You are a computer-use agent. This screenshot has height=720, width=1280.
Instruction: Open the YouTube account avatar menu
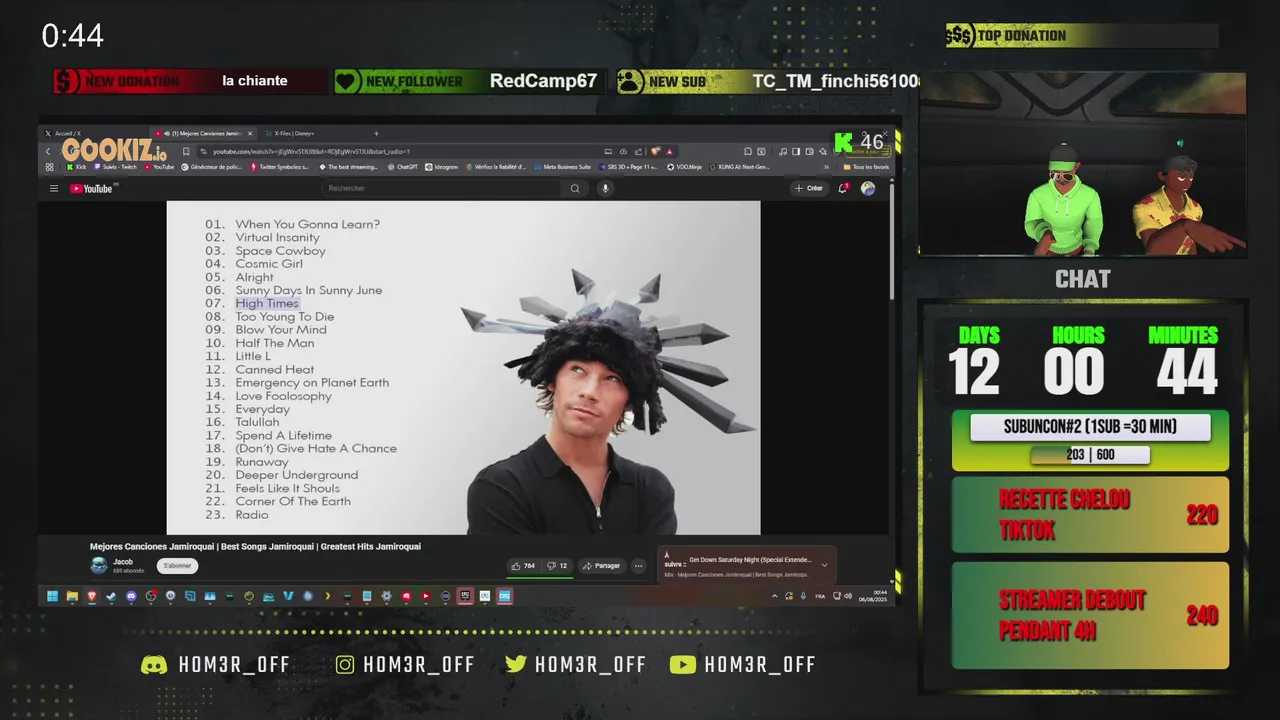click(868, 188)
